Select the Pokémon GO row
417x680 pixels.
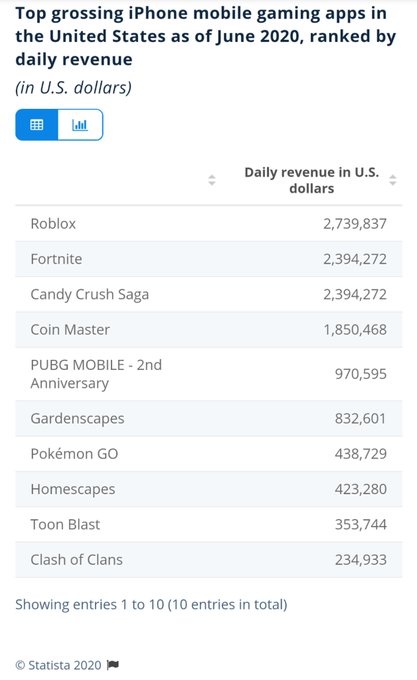point(208,454)
